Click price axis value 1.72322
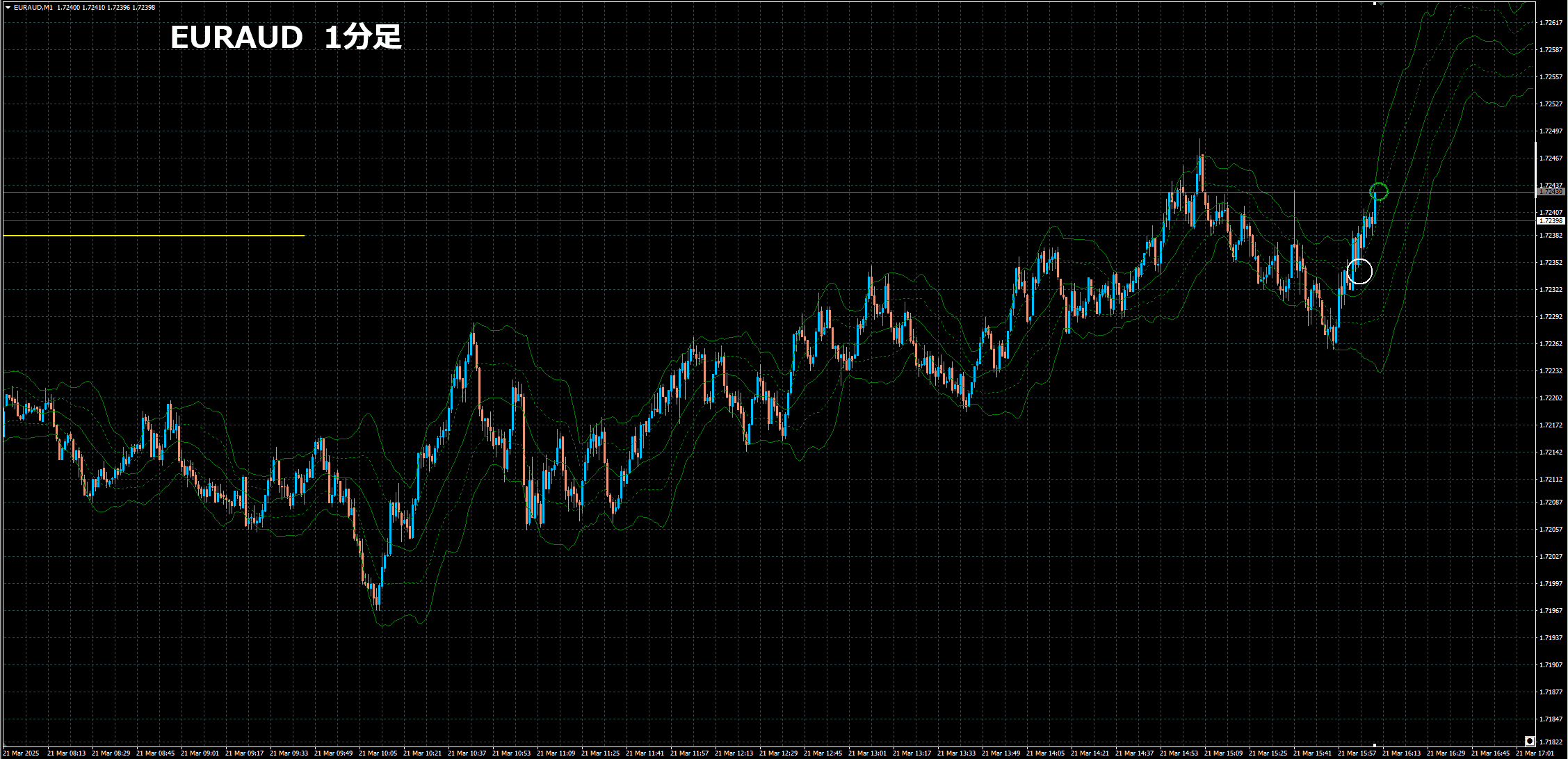Image resolution: width=1568 pixels, height=759 pixels. (1550, 290)
